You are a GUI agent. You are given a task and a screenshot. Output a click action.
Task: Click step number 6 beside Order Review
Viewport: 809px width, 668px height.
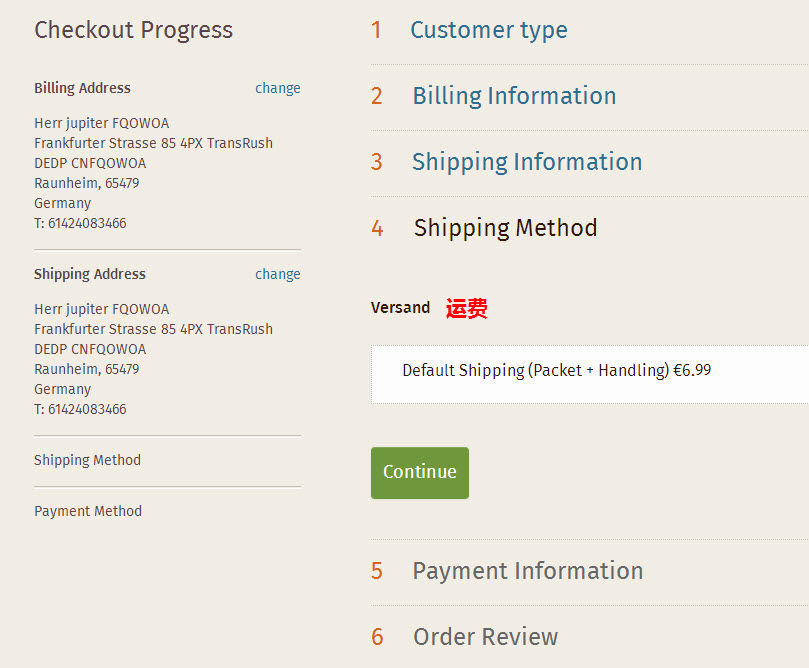coord(377,637)
